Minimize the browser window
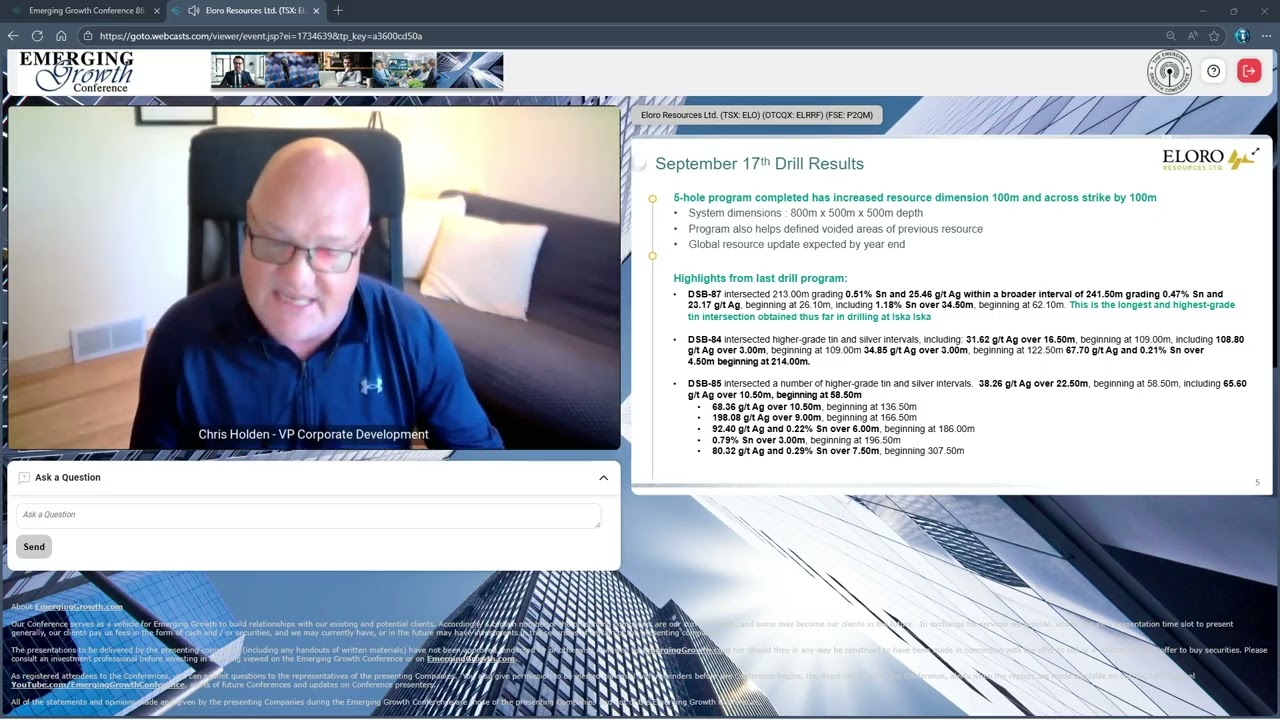 coord(1202,11)
